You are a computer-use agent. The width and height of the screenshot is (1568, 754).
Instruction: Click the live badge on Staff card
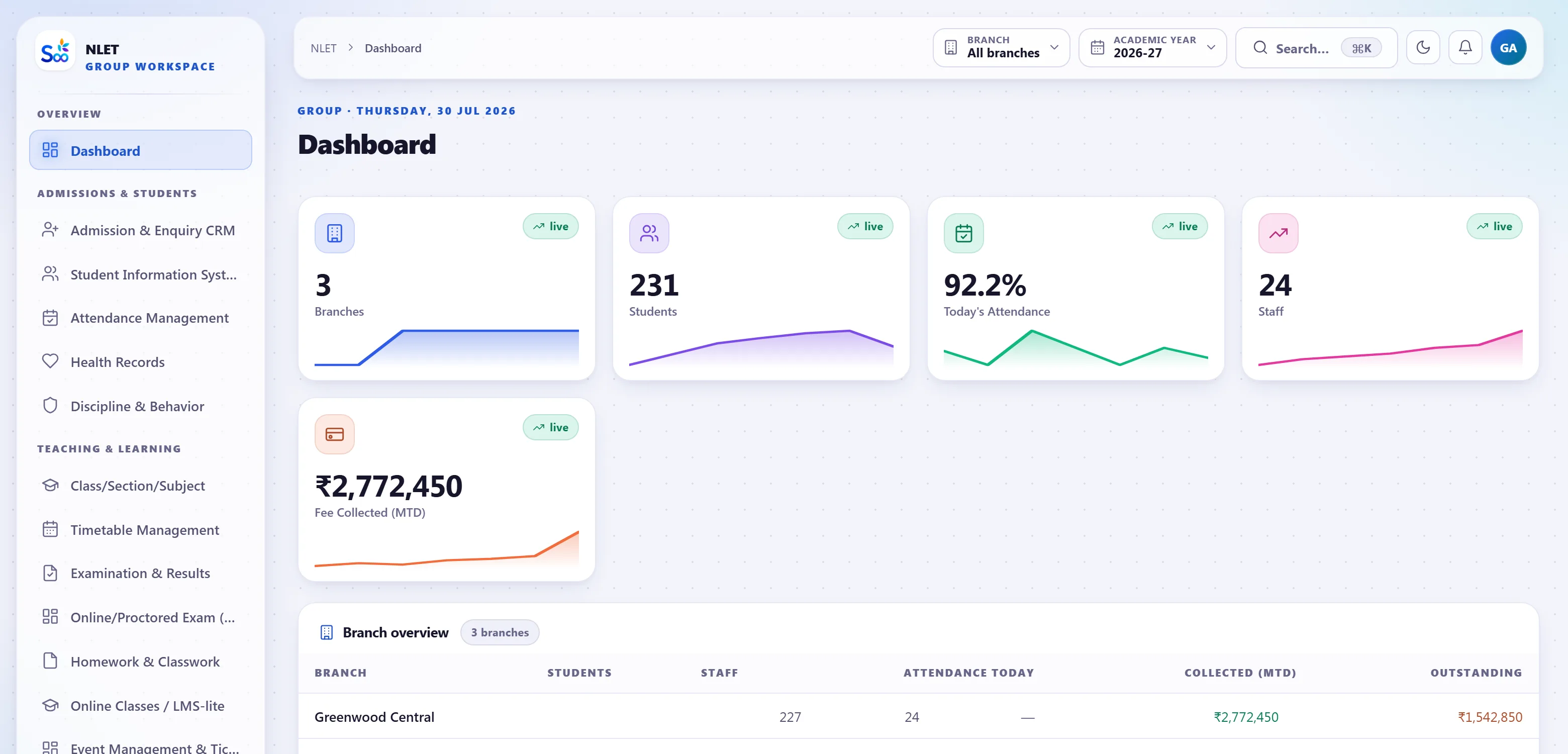point(1494,226)
